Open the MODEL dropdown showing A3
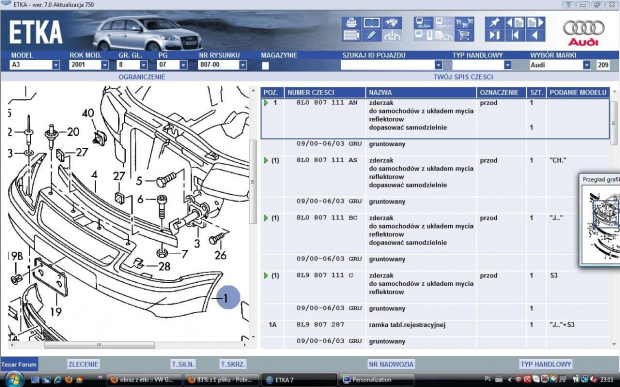The height and width of the screenshot is (387, 620). [34, 64]
